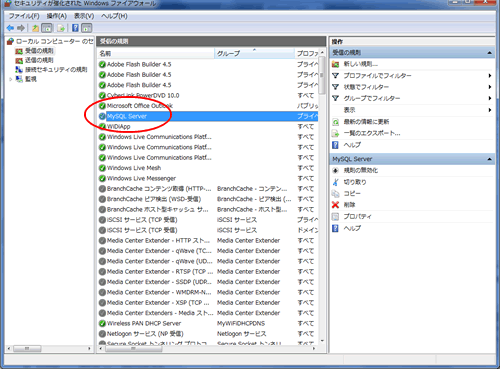
Task: Click the blue Help toolbar icon
Action: [x=75, y=28]
